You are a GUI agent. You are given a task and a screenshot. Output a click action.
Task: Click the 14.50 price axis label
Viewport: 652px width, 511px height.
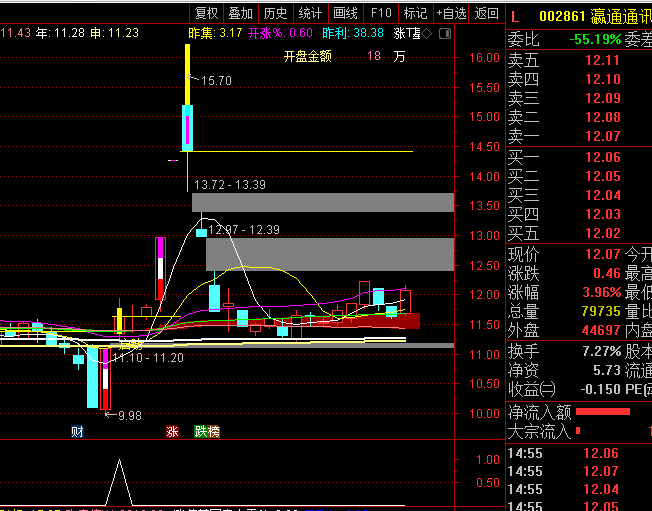(x=484, y=146)
